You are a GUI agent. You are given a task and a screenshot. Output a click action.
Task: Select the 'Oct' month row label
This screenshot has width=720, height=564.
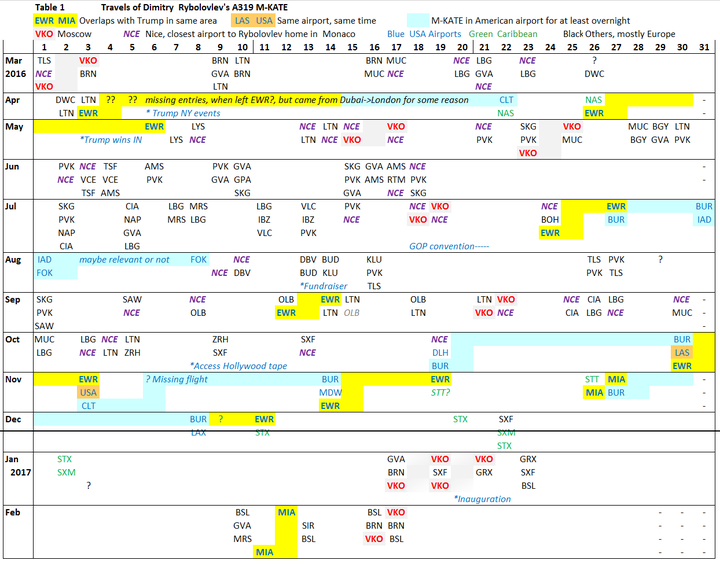pyautogui.click(x=12, y=339)
